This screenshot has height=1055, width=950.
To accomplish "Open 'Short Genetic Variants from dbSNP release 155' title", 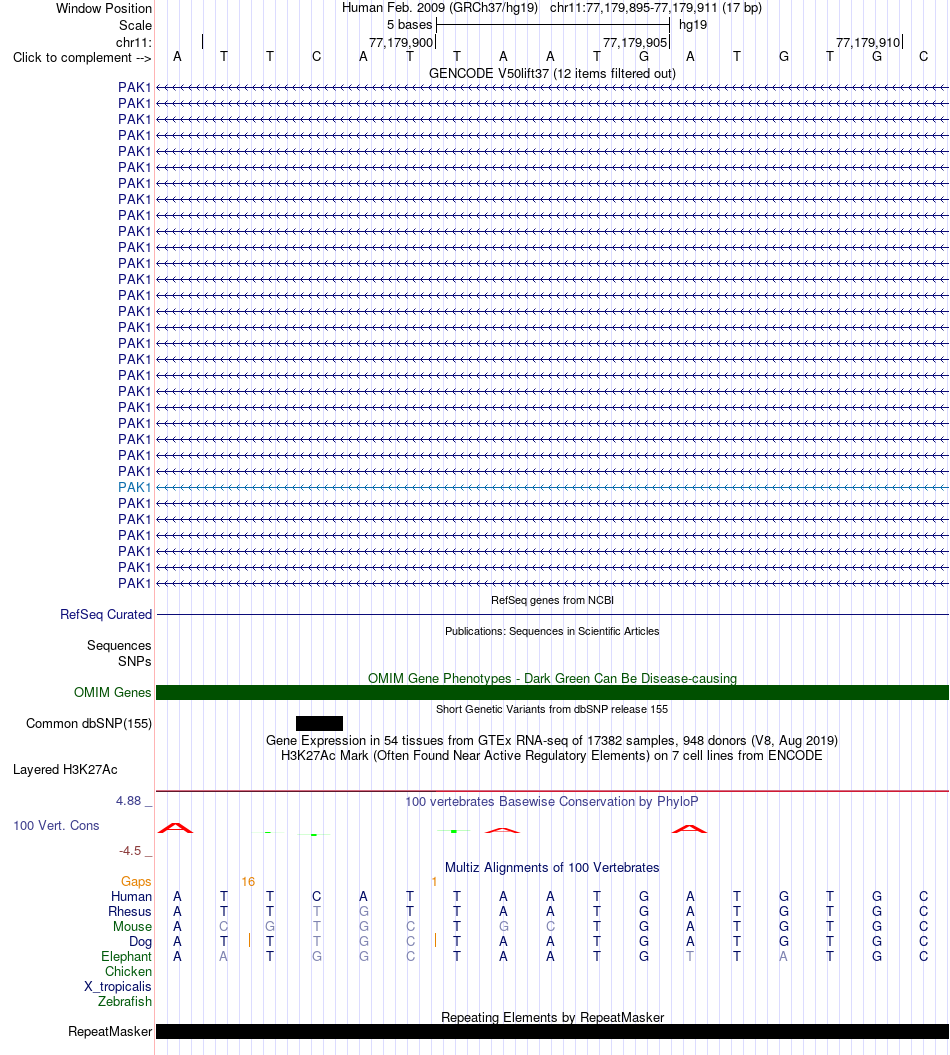I will [552, 709].
